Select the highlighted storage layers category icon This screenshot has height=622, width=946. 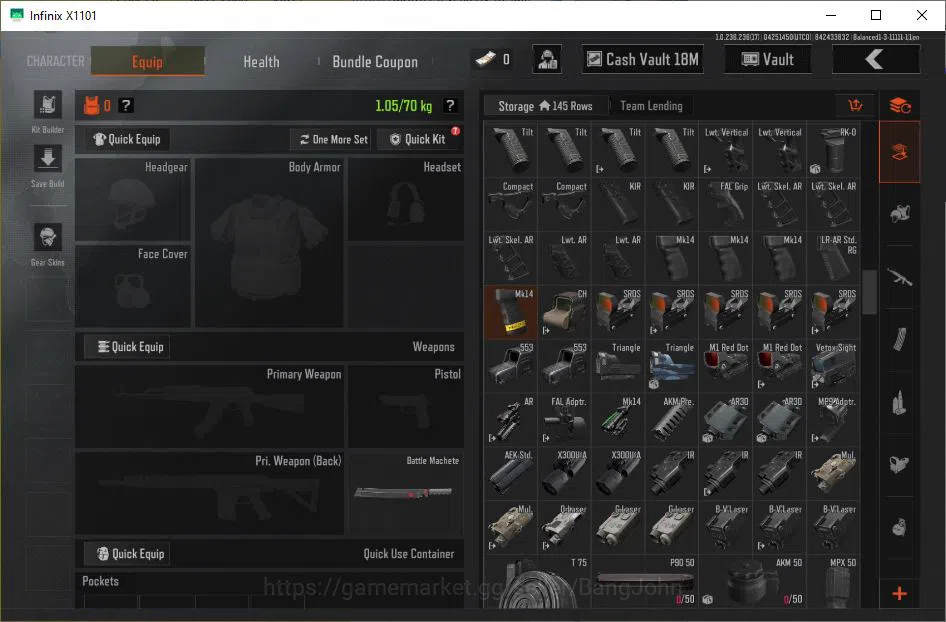point(899,152)
